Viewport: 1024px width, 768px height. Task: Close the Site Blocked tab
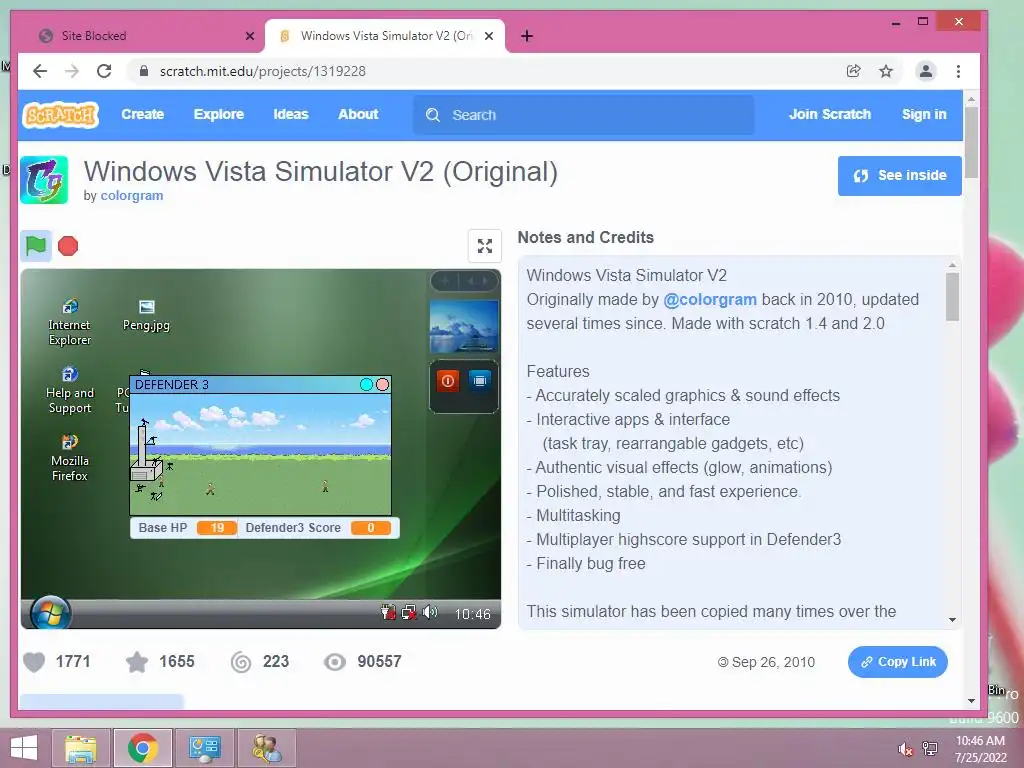click(249, 36)
